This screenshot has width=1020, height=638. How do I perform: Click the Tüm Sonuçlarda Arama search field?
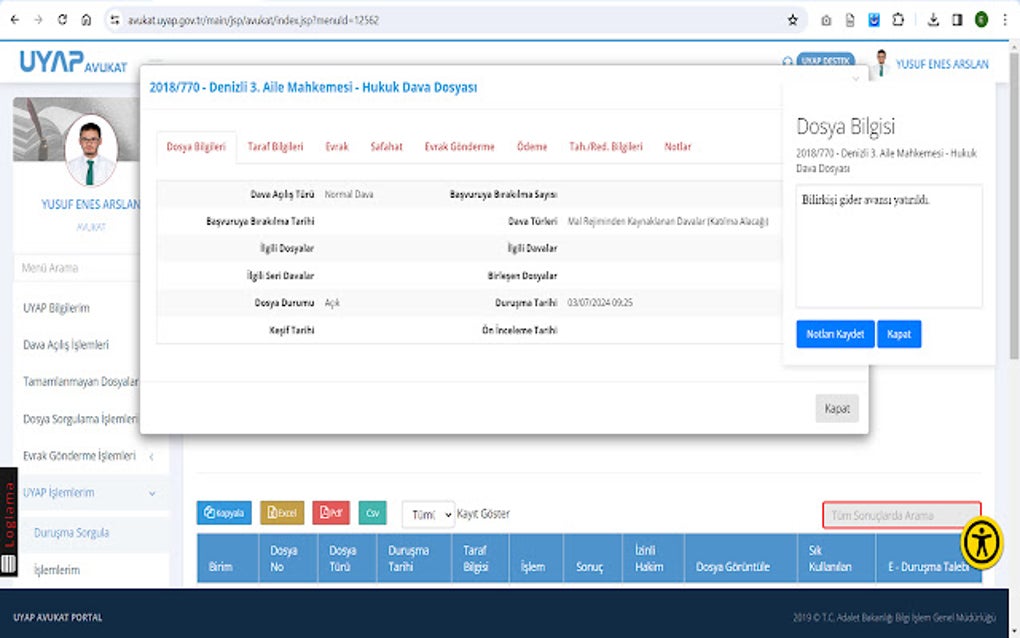tap(899, 512)
